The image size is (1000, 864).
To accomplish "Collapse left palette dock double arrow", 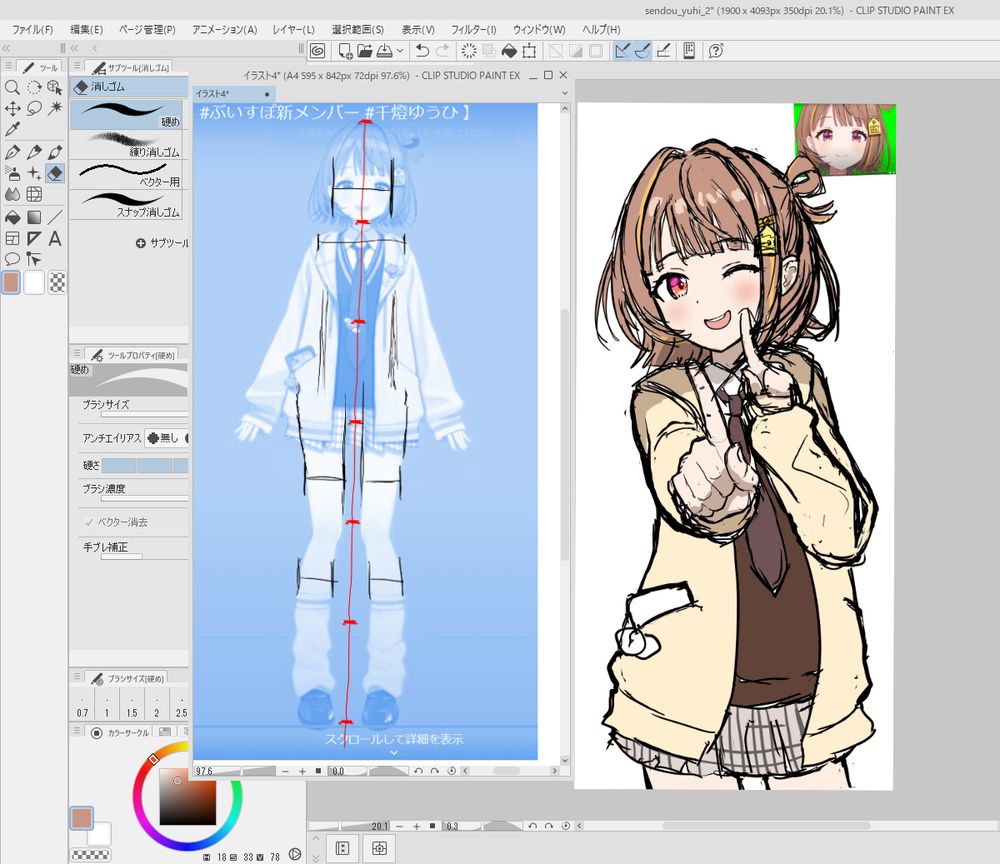I will pos(6,48).
